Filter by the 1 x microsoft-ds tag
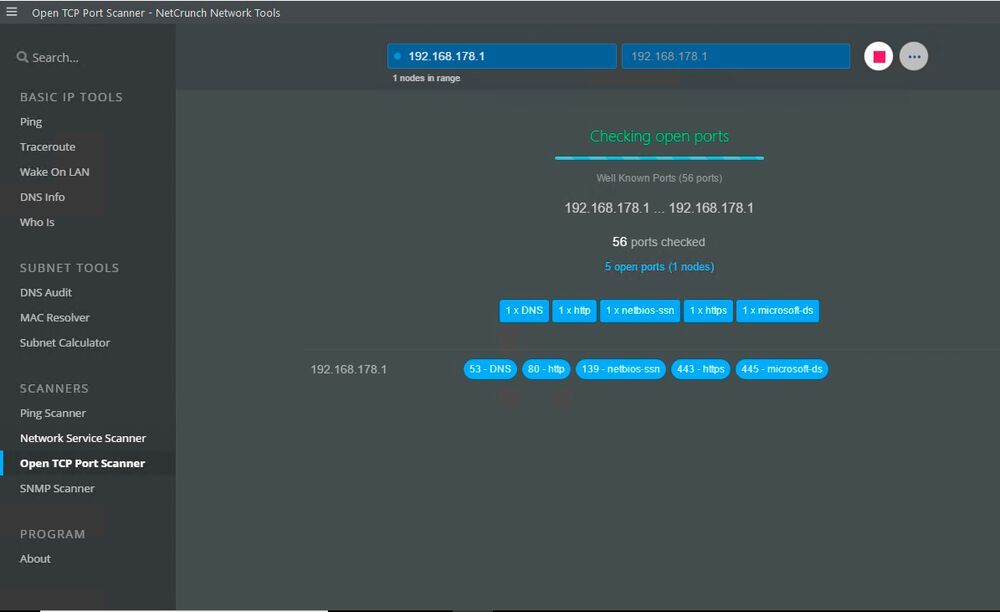Screen dimensions: 1000x612 778,311
